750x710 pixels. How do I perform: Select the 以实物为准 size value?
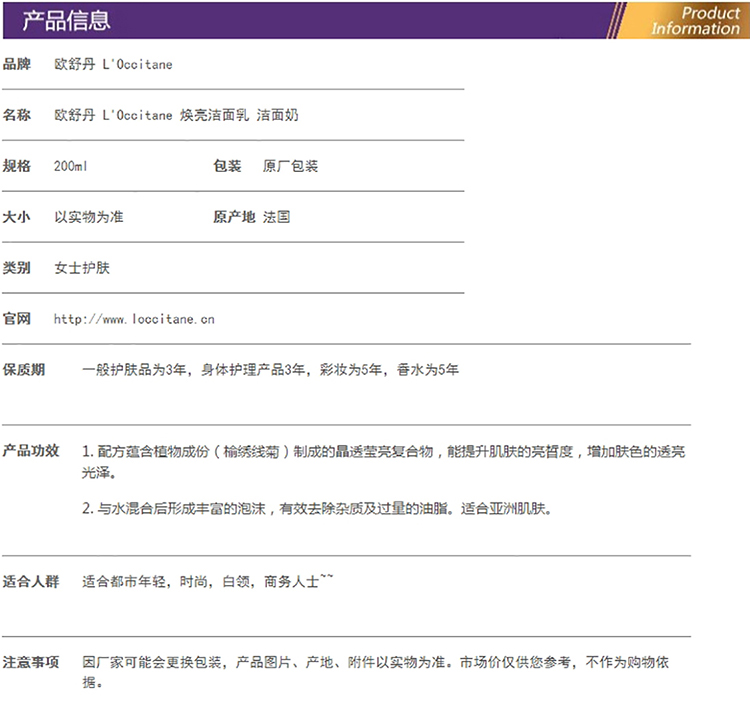89,217
